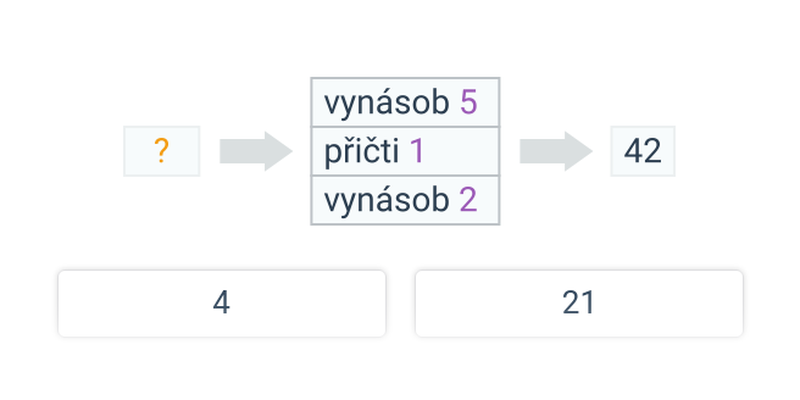Click the purple number 1
800x400 pixels.
417,151
